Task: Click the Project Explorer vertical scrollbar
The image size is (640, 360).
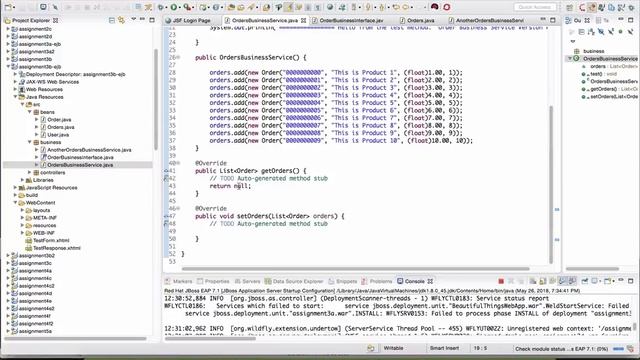Action: (x=156, y=99)
